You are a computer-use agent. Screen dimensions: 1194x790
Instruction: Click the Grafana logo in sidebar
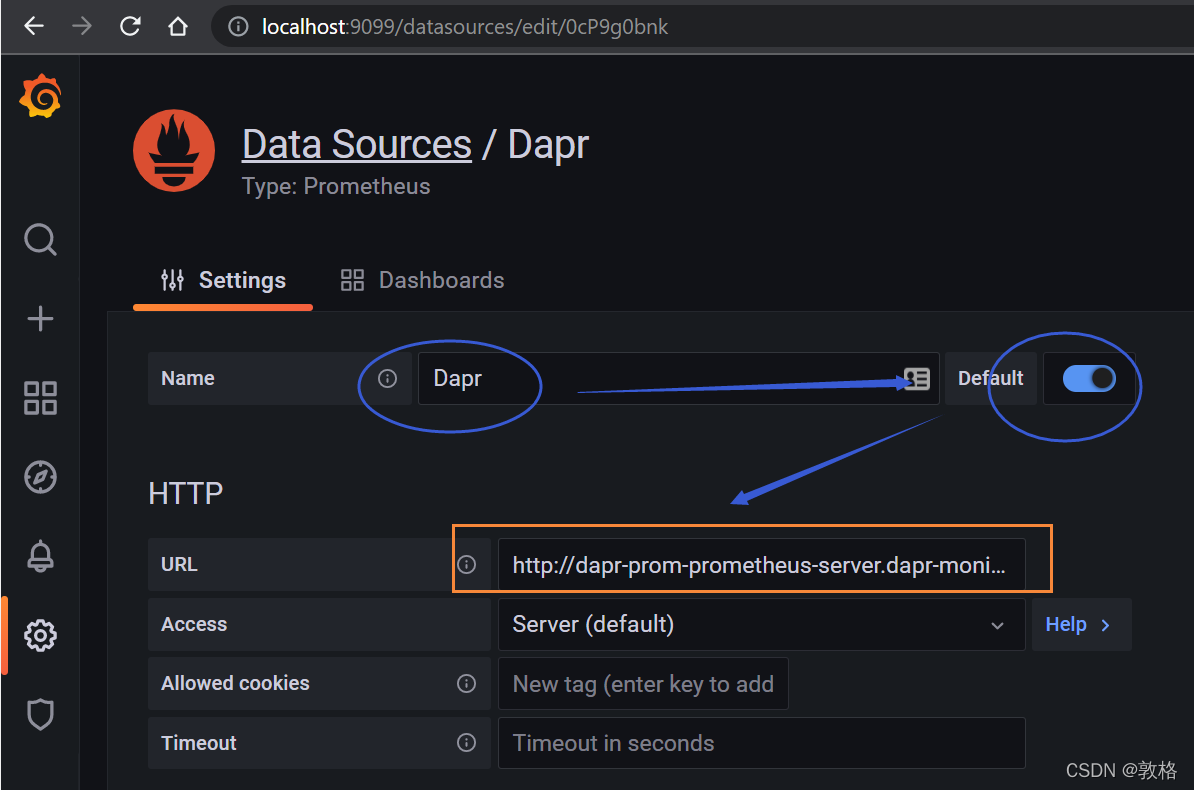(40, 96)
